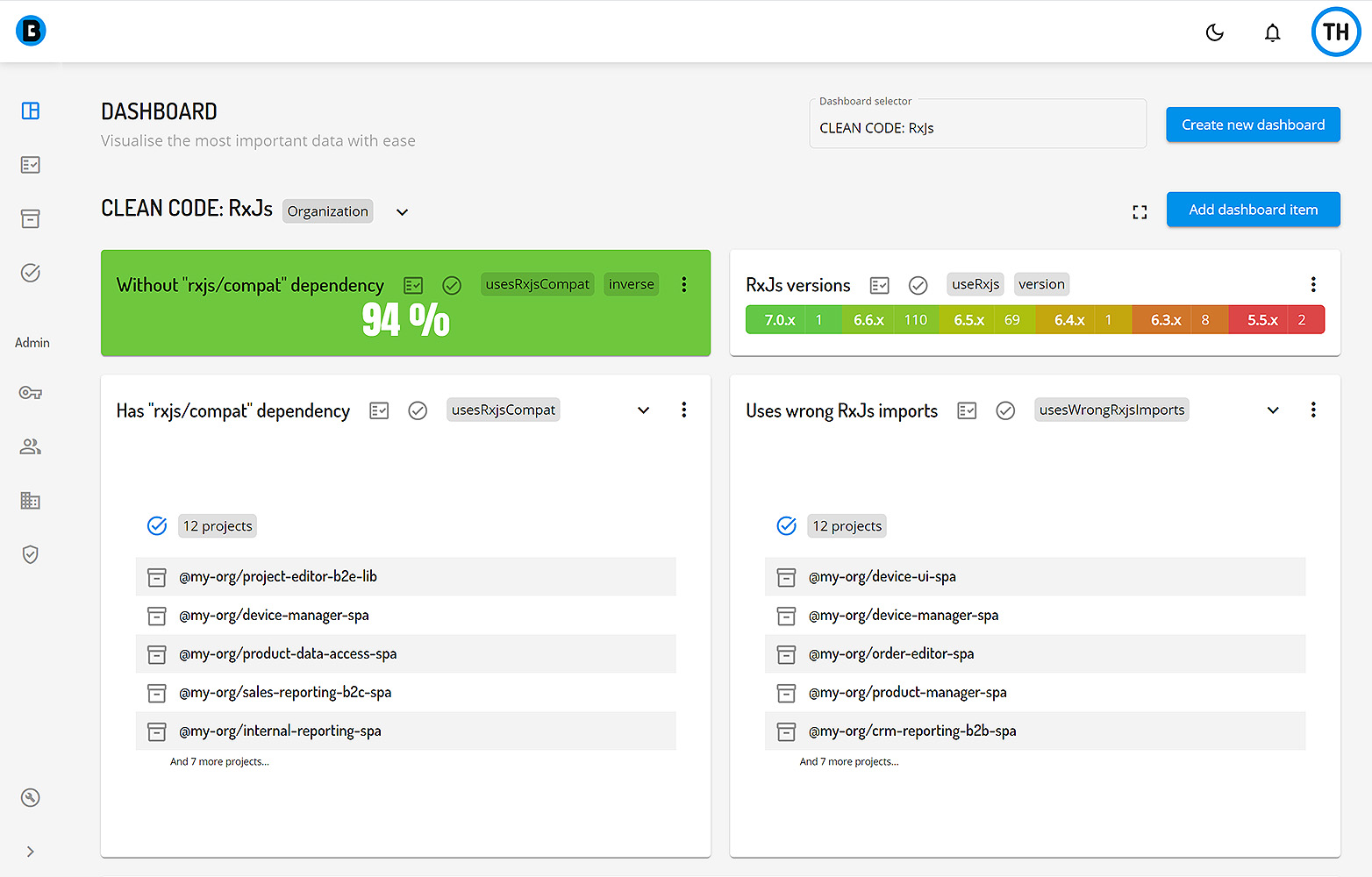Open @my-org/order-editor-spa project
Viewport: 1372px width, 877px height.
(1035, 654)
